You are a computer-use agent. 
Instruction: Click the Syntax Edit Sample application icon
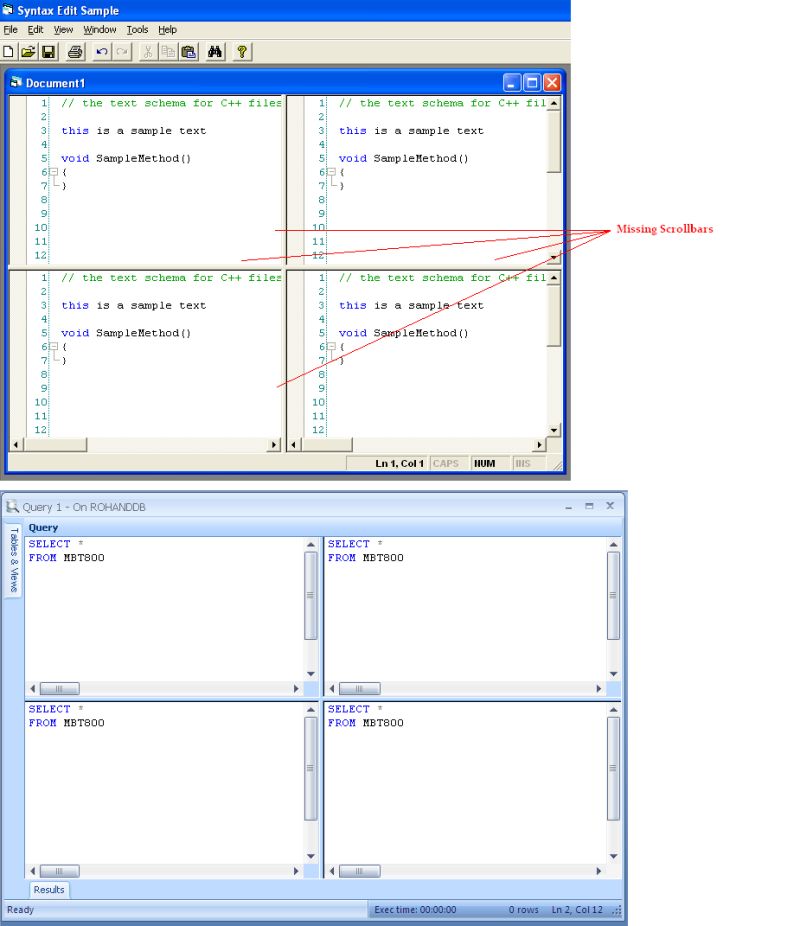[8, 10]
